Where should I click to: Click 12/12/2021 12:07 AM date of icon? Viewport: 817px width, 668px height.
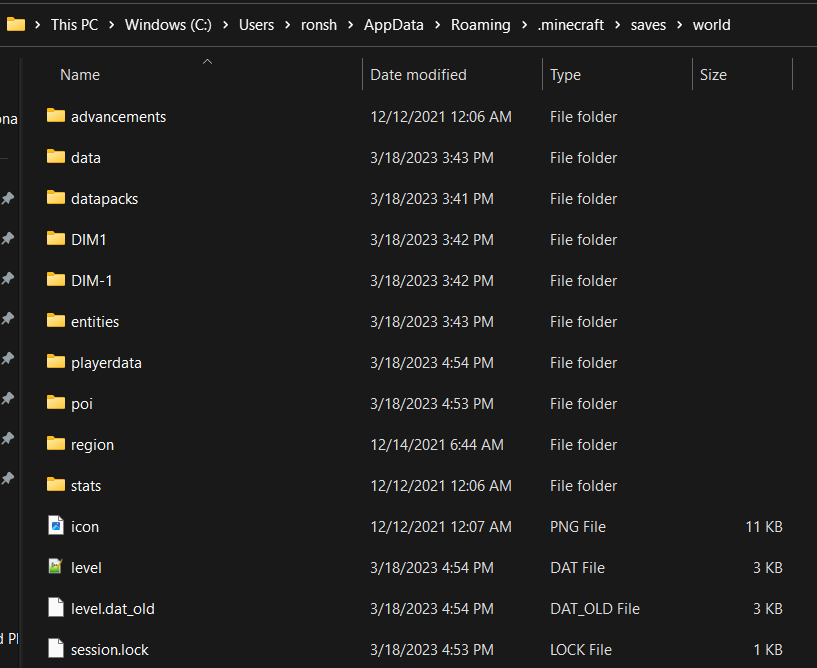[441, 527]
